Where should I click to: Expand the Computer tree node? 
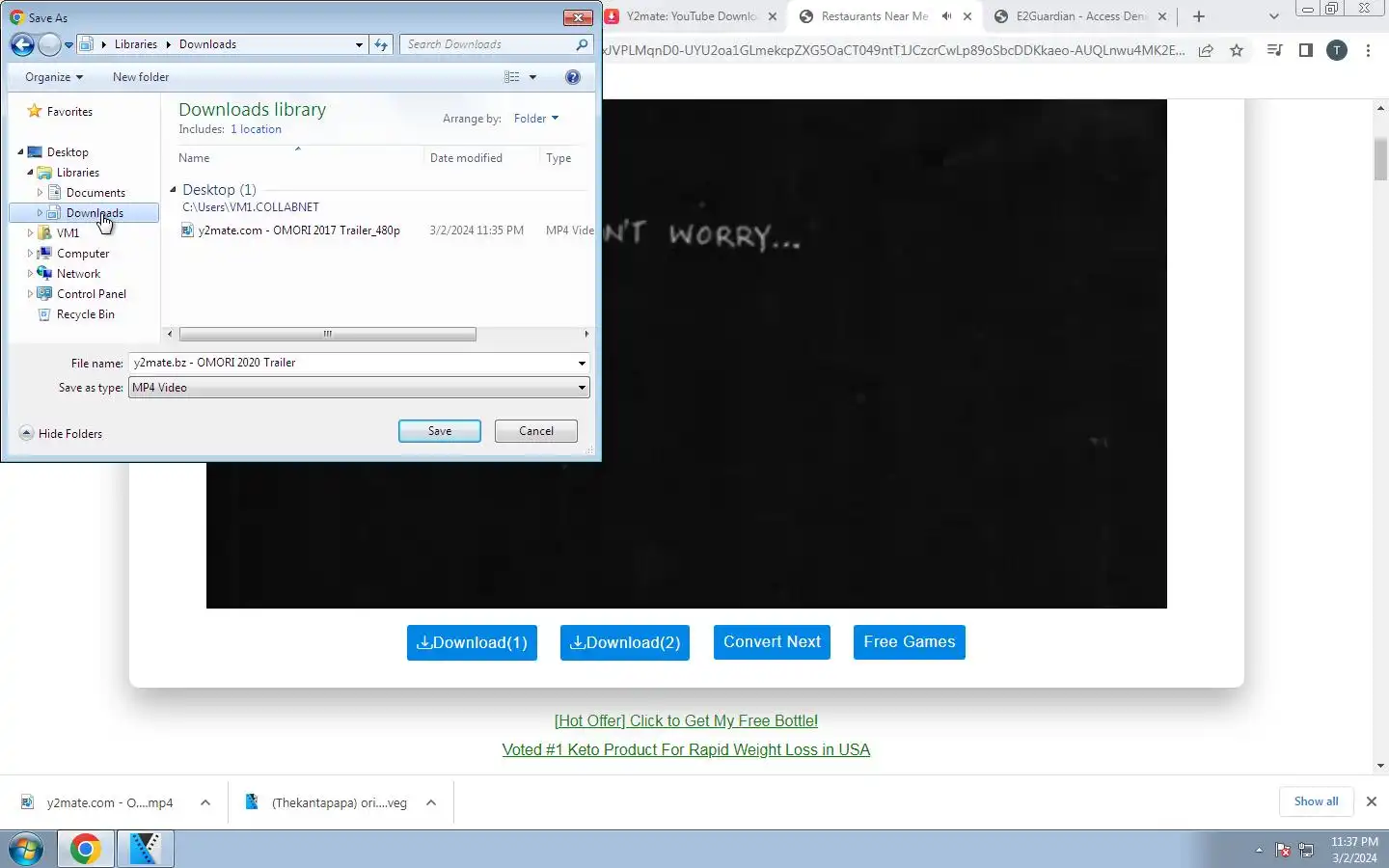point(30,254)
